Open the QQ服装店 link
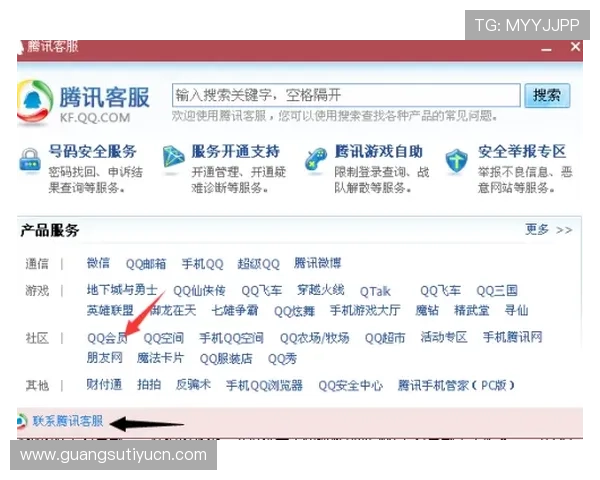The image size is (600, 480). click(x=226, y=359)
